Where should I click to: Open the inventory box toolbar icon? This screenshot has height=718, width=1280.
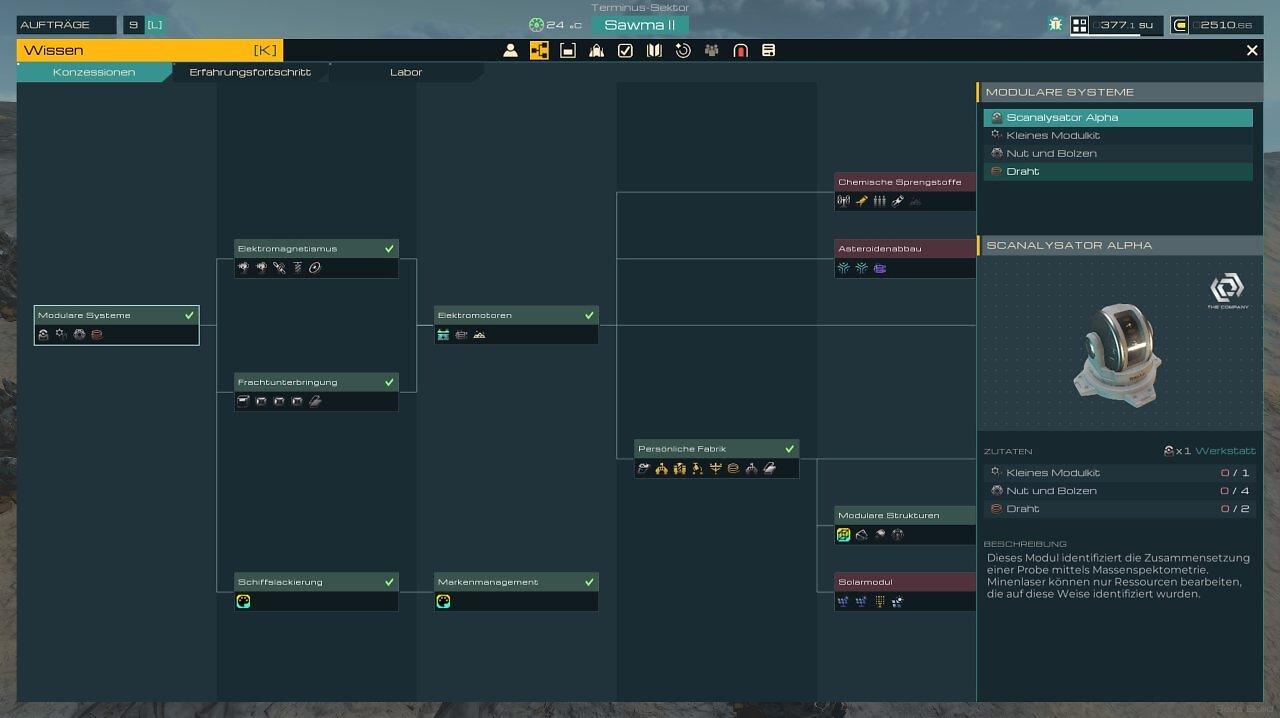click(x=568, y=50)
